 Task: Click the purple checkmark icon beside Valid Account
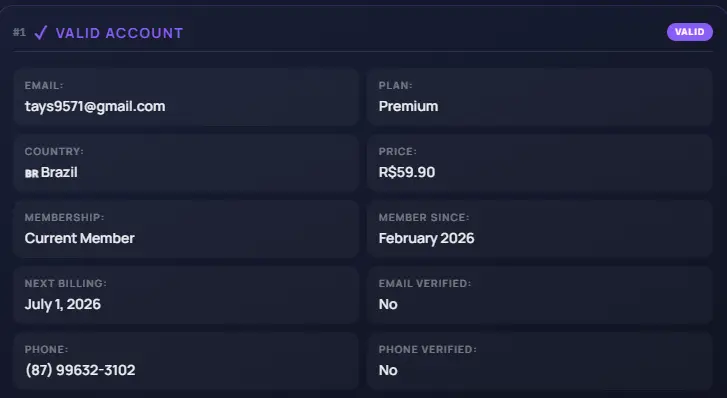tap(41, 32)
